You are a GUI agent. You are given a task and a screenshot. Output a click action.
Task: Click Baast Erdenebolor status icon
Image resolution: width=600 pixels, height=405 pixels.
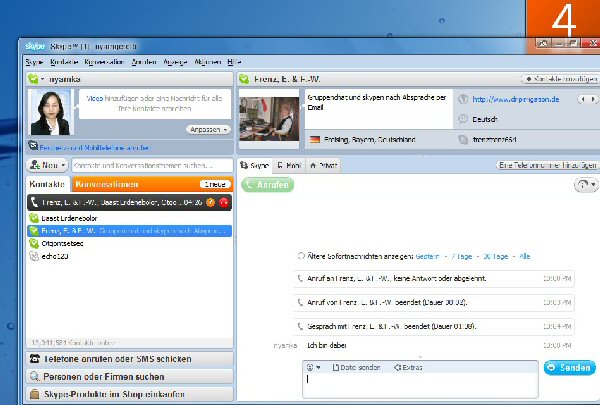(x=34, y=218)
